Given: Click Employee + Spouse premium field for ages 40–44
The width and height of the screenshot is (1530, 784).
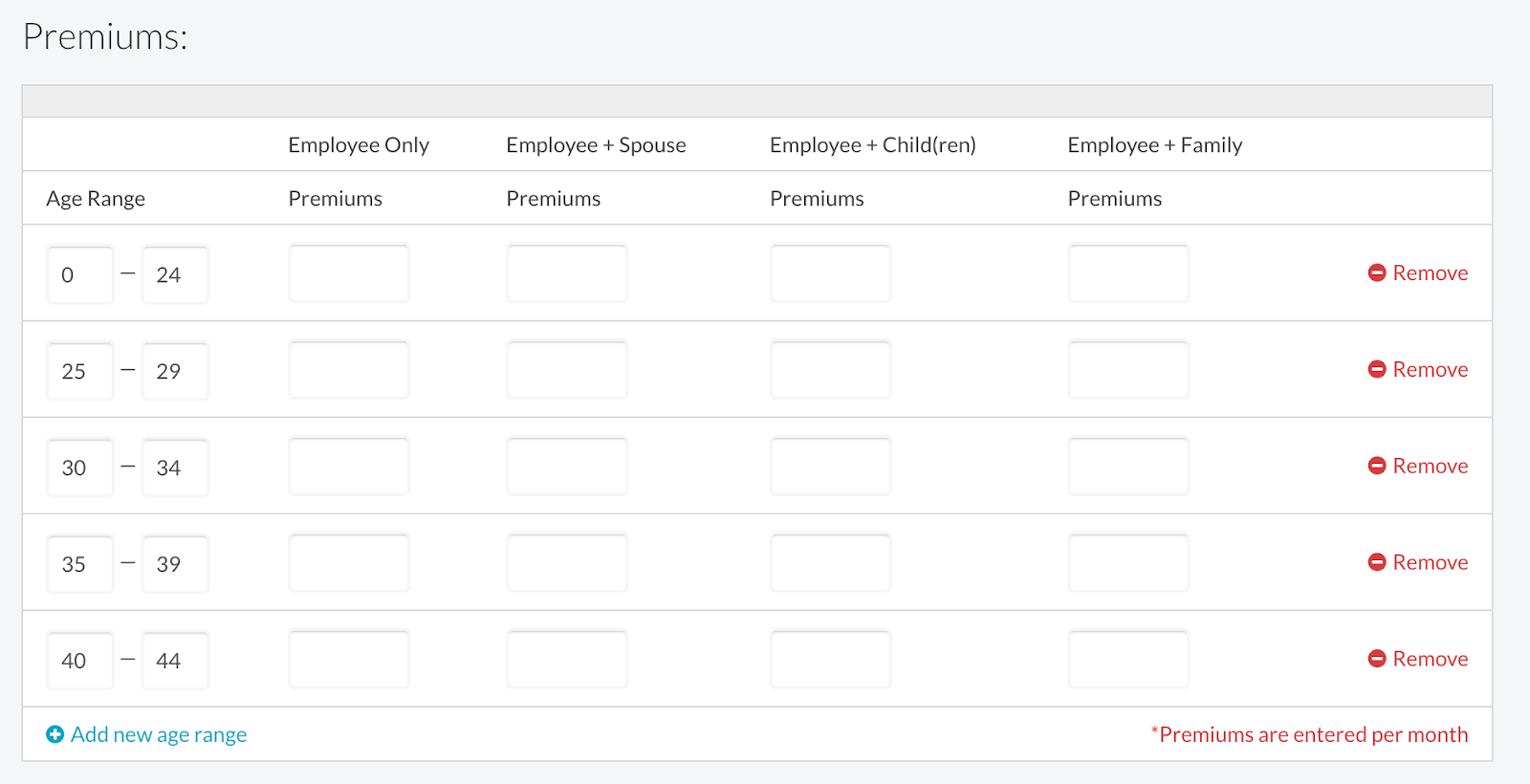Looking at the screenshot, I should click(567, 660).
